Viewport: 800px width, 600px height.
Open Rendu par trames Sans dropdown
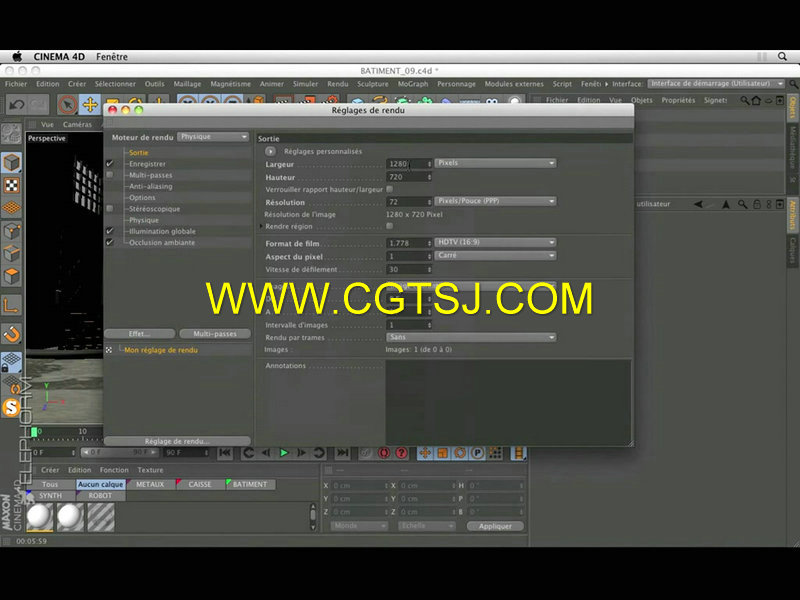(x=471, y=337)
